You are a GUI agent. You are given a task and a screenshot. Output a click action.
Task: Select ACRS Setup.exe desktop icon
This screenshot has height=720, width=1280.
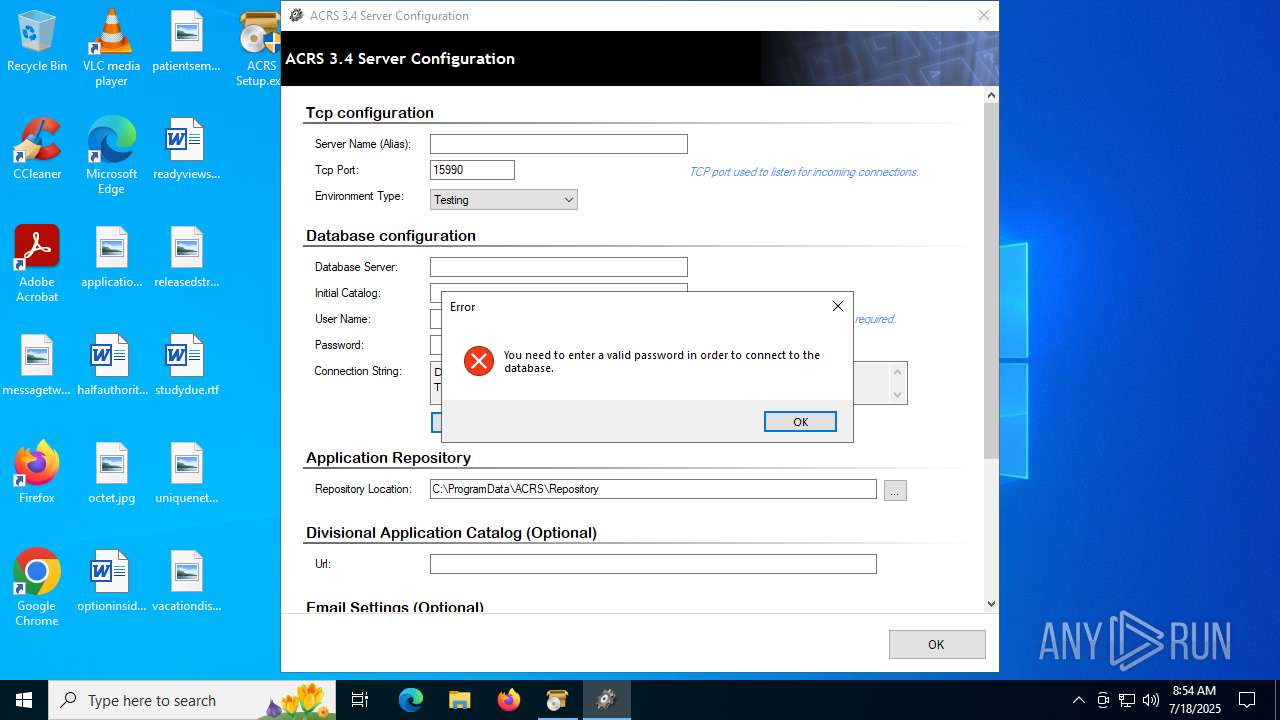pos(259,48)
